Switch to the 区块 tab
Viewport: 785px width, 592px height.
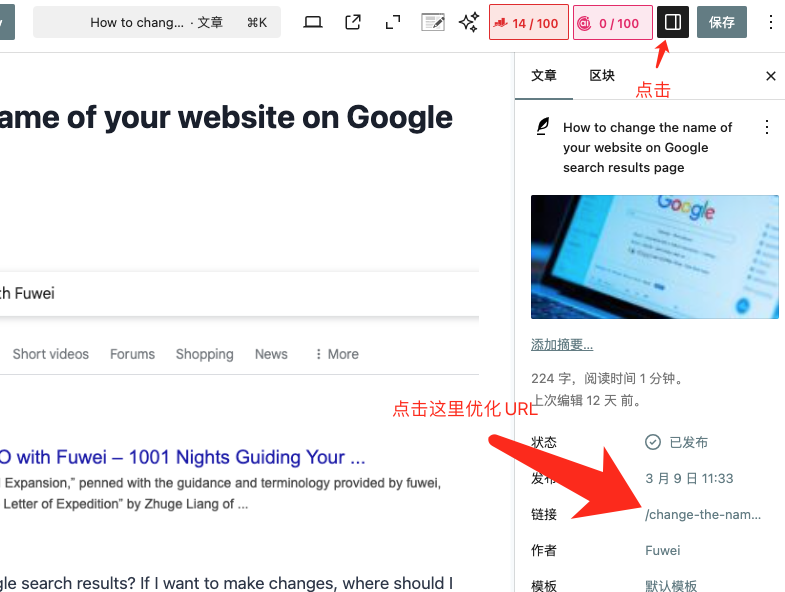[602, 76]
